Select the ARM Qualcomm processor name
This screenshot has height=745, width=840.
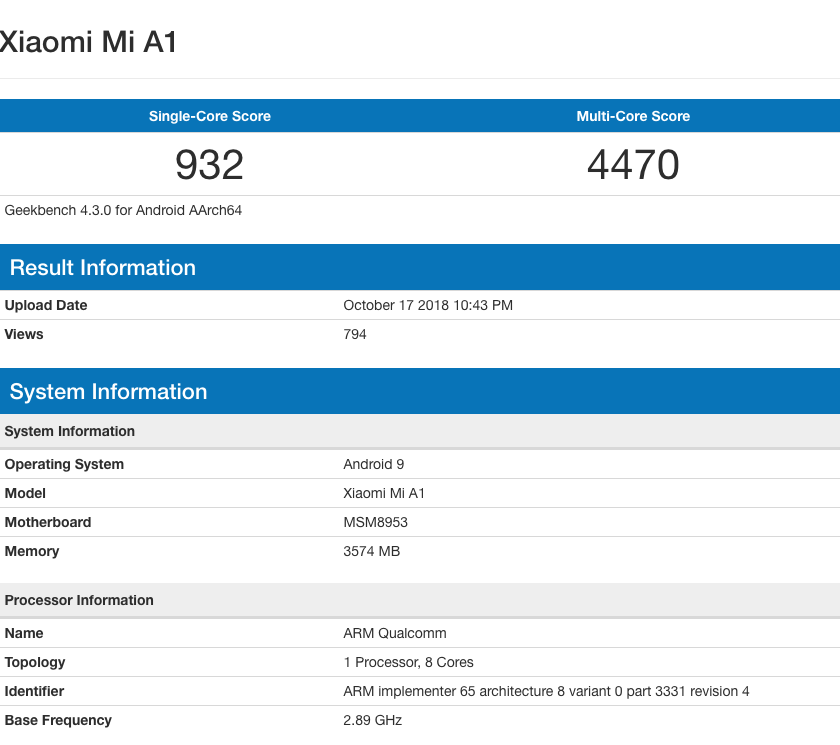click(395, 633)
